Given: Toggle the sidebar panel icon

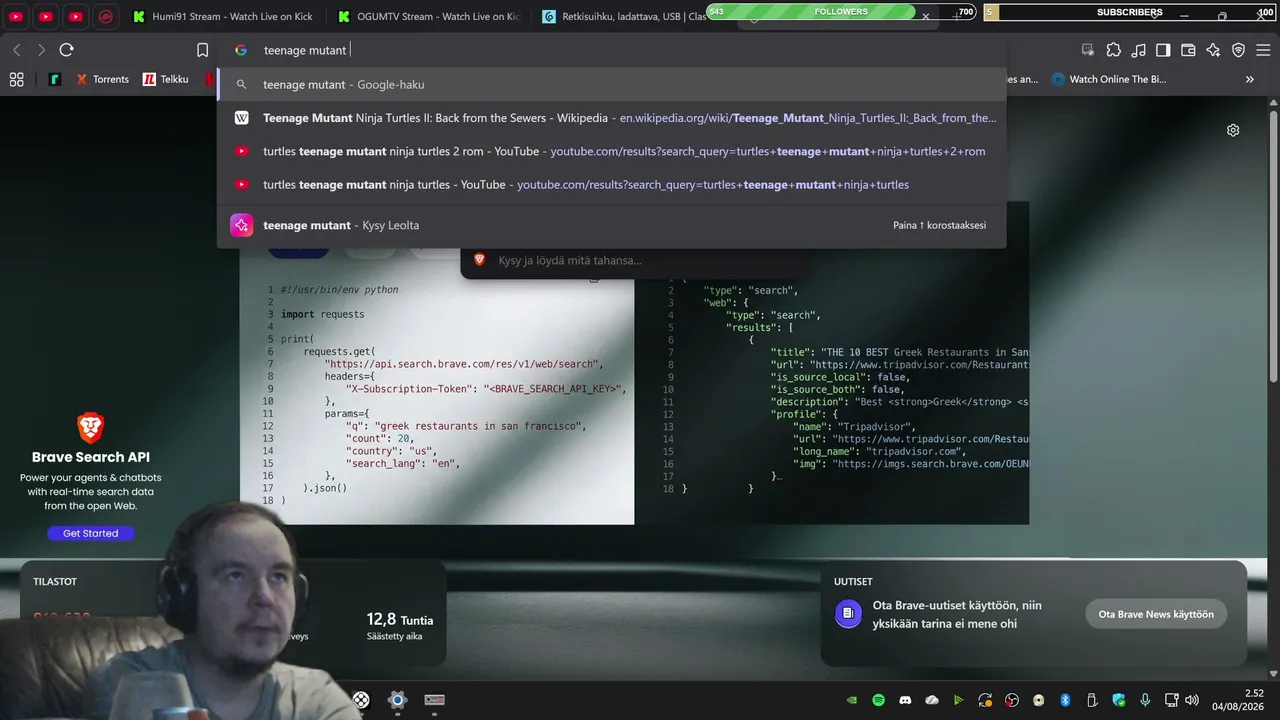Looking at the screenshot, I should (1163, 50).
